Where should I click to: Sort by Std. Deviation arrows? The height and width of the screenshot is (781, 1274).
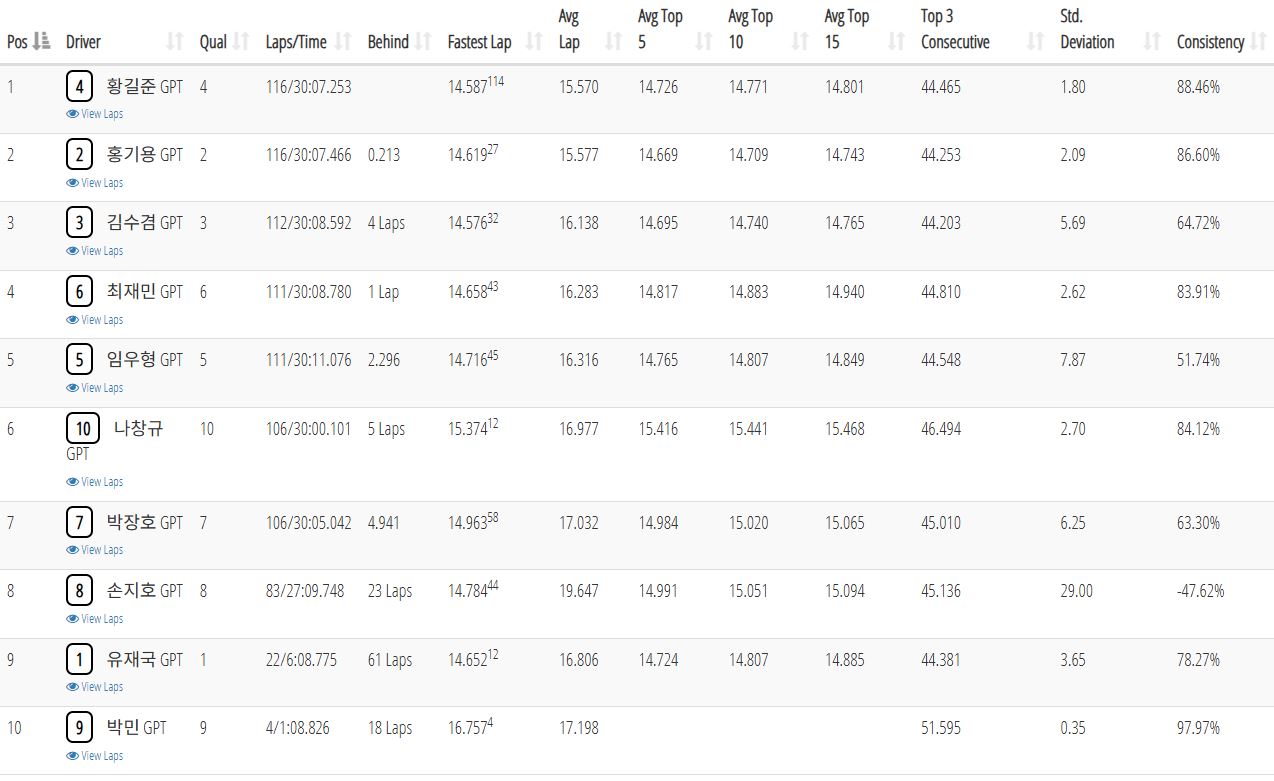click(x=1152, y=41)
